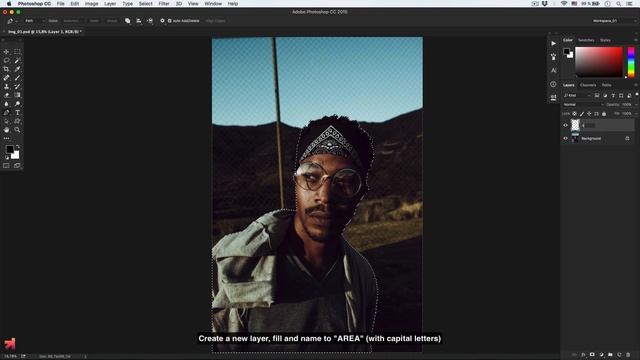Click the Shape button in options bar

(x=112, y=21)
